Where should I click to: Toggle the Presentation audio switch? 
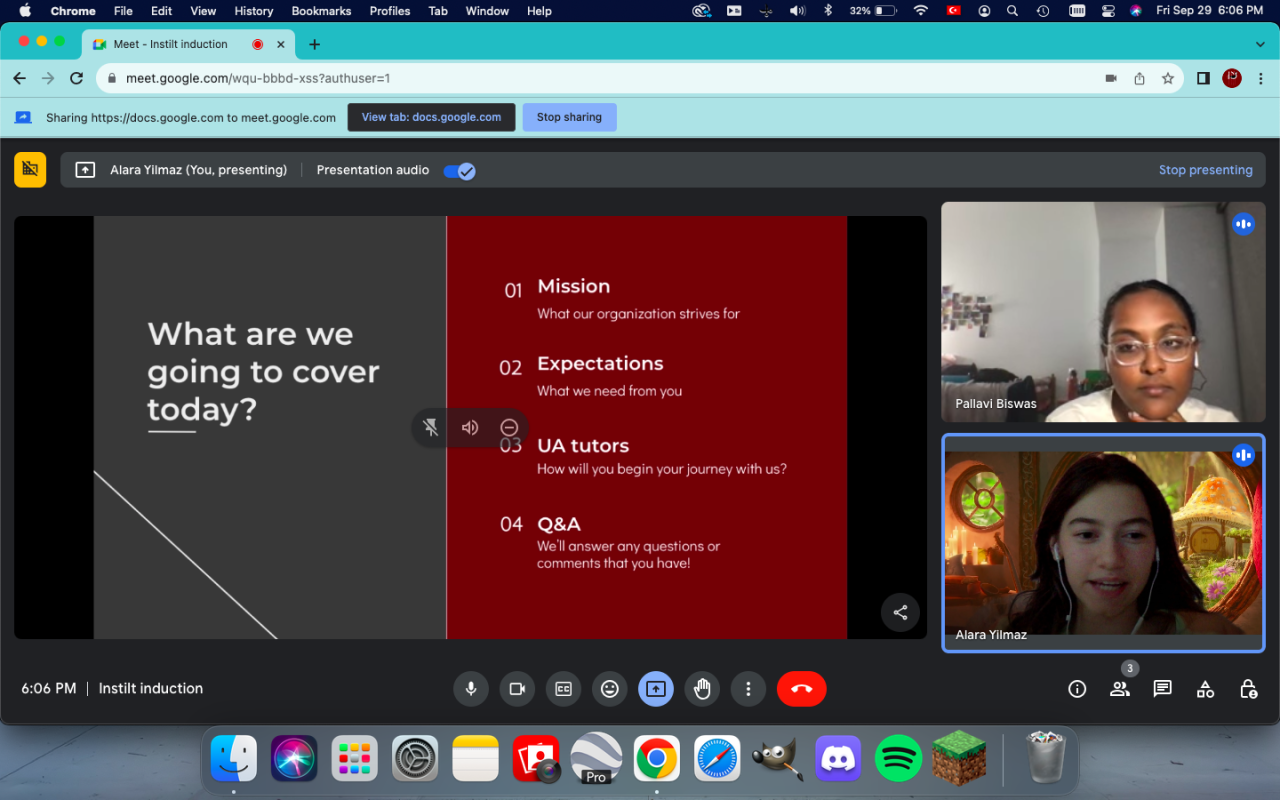click(x=459, y=171)
